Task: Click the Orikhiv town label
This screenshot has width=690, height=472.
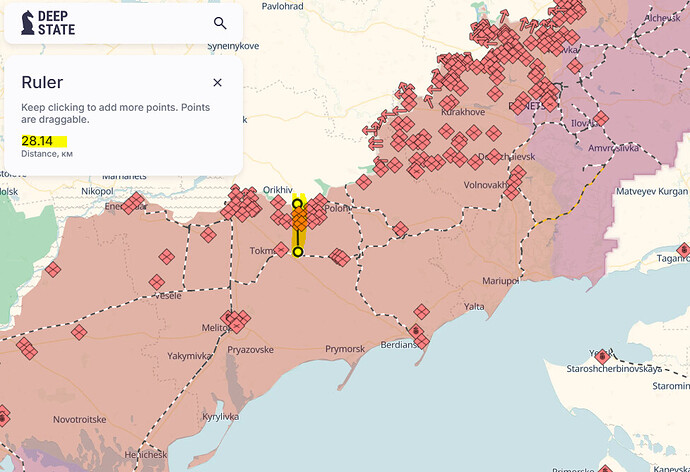Action: (x=277, y=189)
